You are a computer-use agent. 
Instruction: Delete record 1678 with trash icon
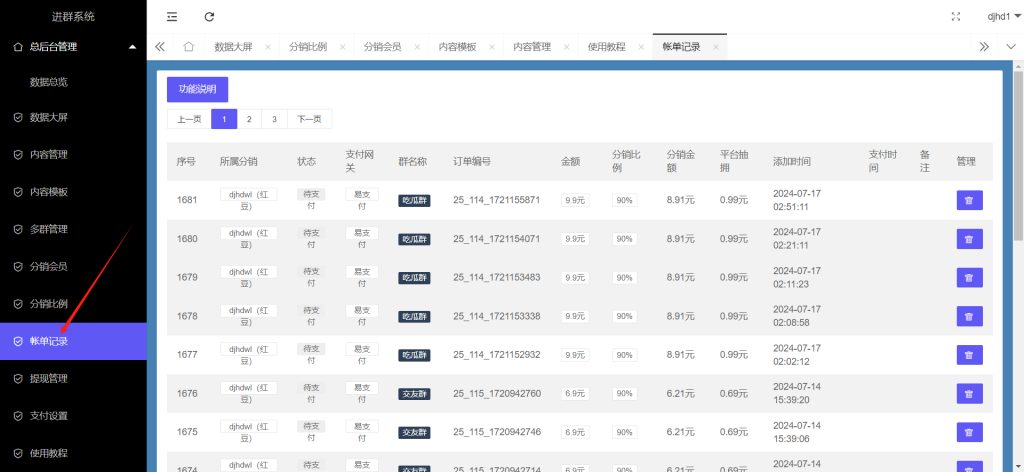969,316
